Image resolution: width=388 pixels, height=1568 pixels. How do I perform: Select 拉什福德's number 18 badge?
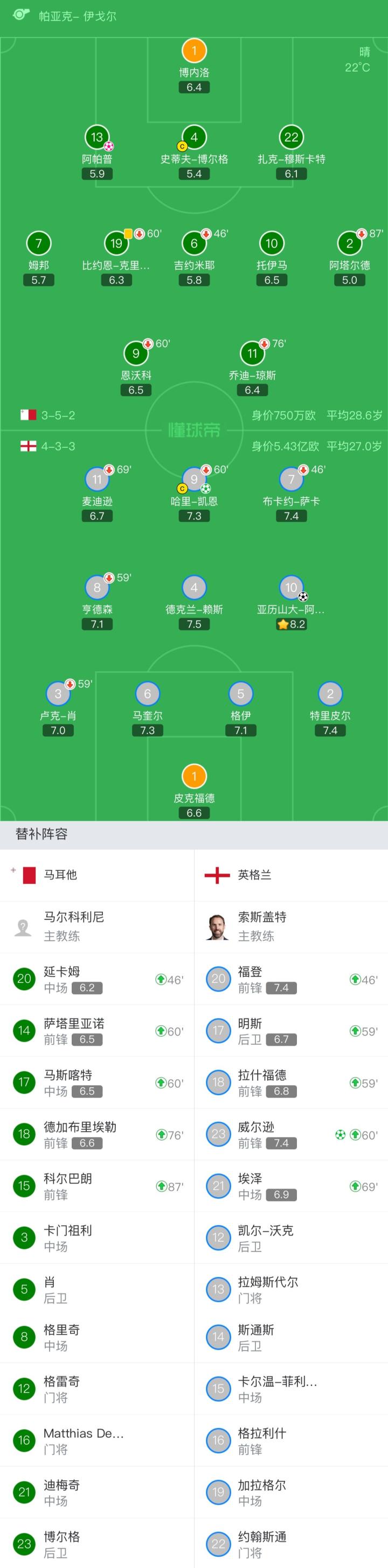click(x=218, y=1082)
